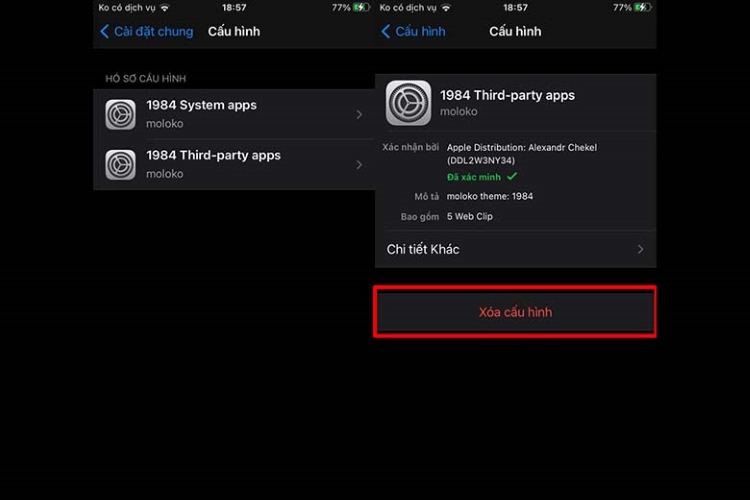Screen dimensions: 750x500
Task: Tap the 5 Web Clip contents entry
Action: 470,216
